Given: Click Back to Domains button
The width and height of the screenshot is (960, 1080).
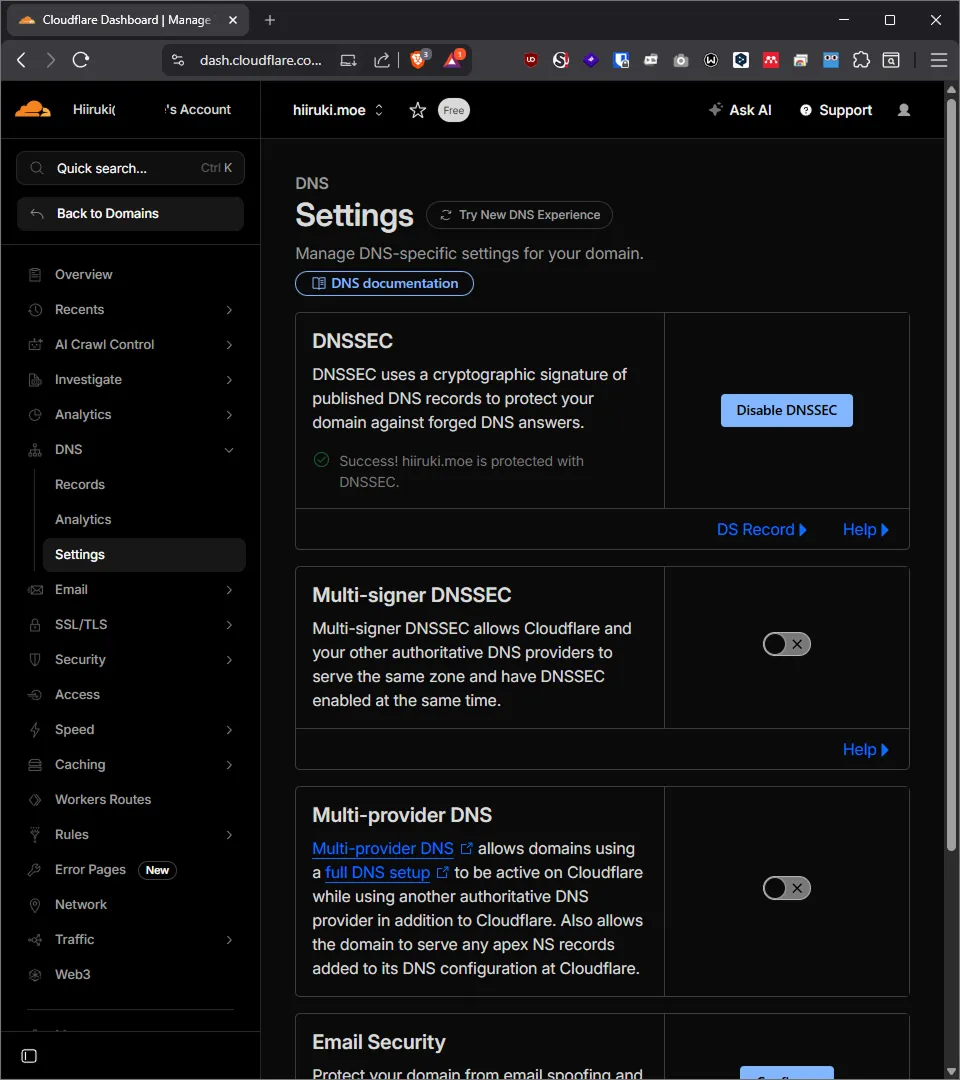Looking at the screenshot, I should coord(130,214).
